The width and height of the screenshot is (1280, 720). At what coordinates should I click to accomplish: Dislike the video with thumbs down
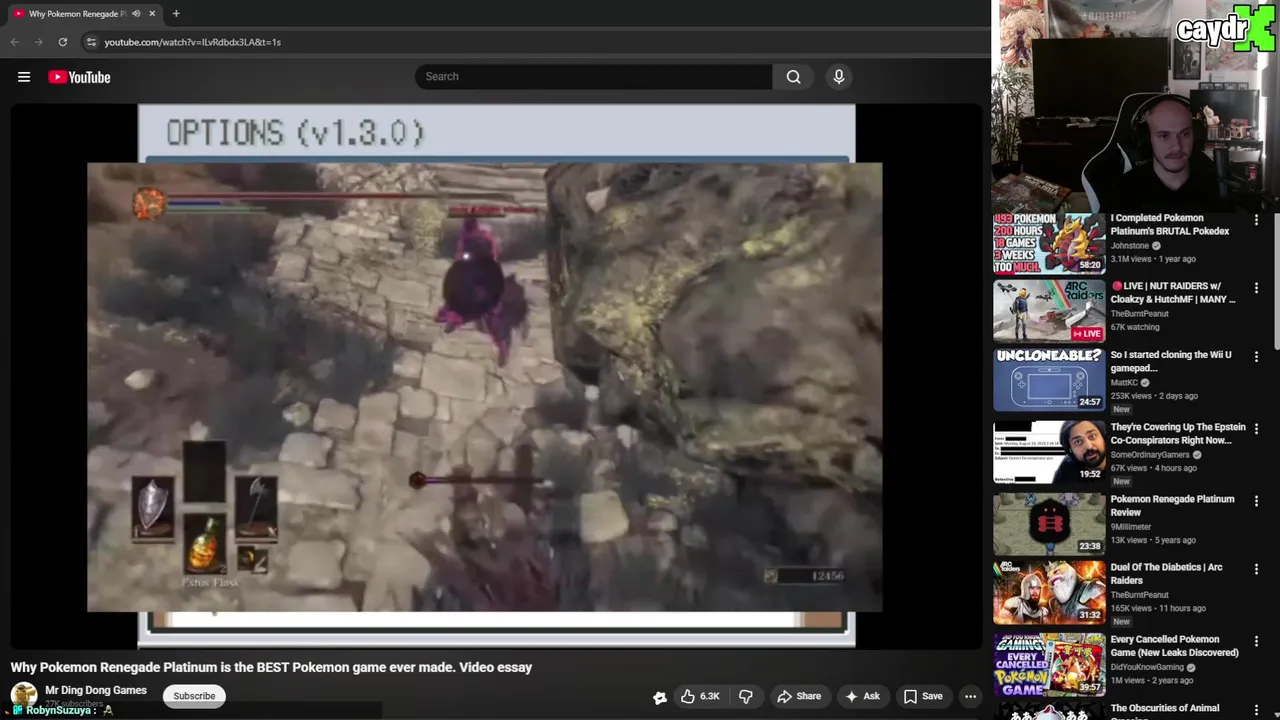[x=745, y=696]
